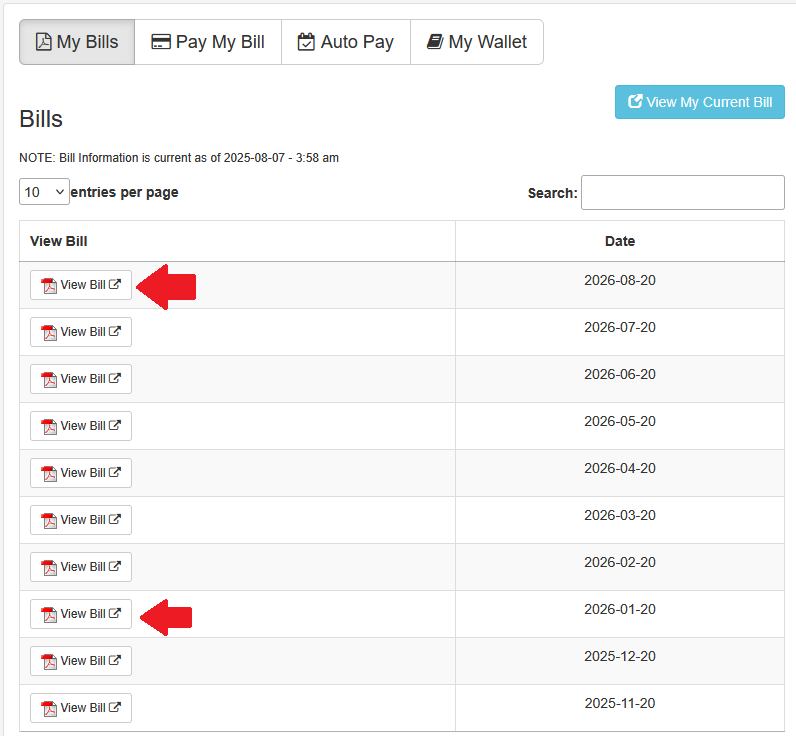
Task: Open the Auto Pay tab
Action: [x=346, y=42]
